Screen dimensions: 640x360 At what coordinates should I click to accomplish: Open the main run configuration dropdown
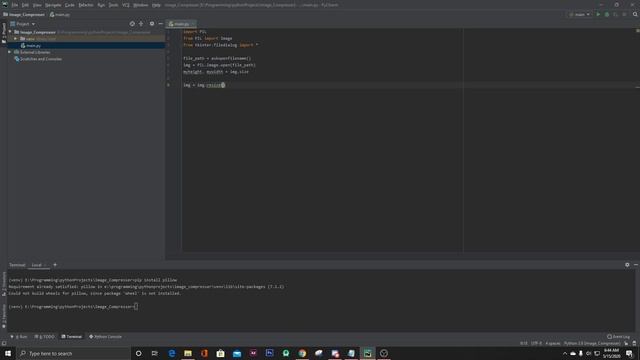(580, 14)
